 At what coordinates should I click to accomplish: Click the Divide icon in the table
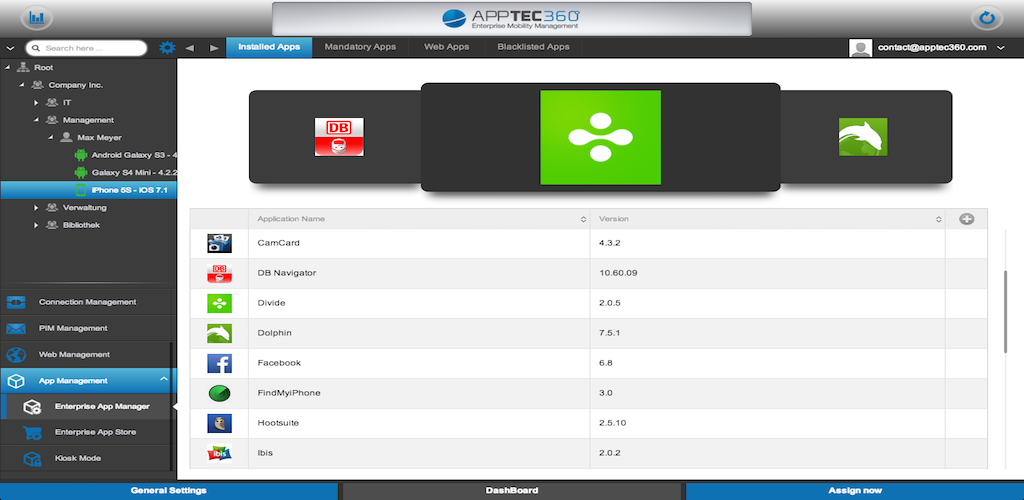(219, 304)
